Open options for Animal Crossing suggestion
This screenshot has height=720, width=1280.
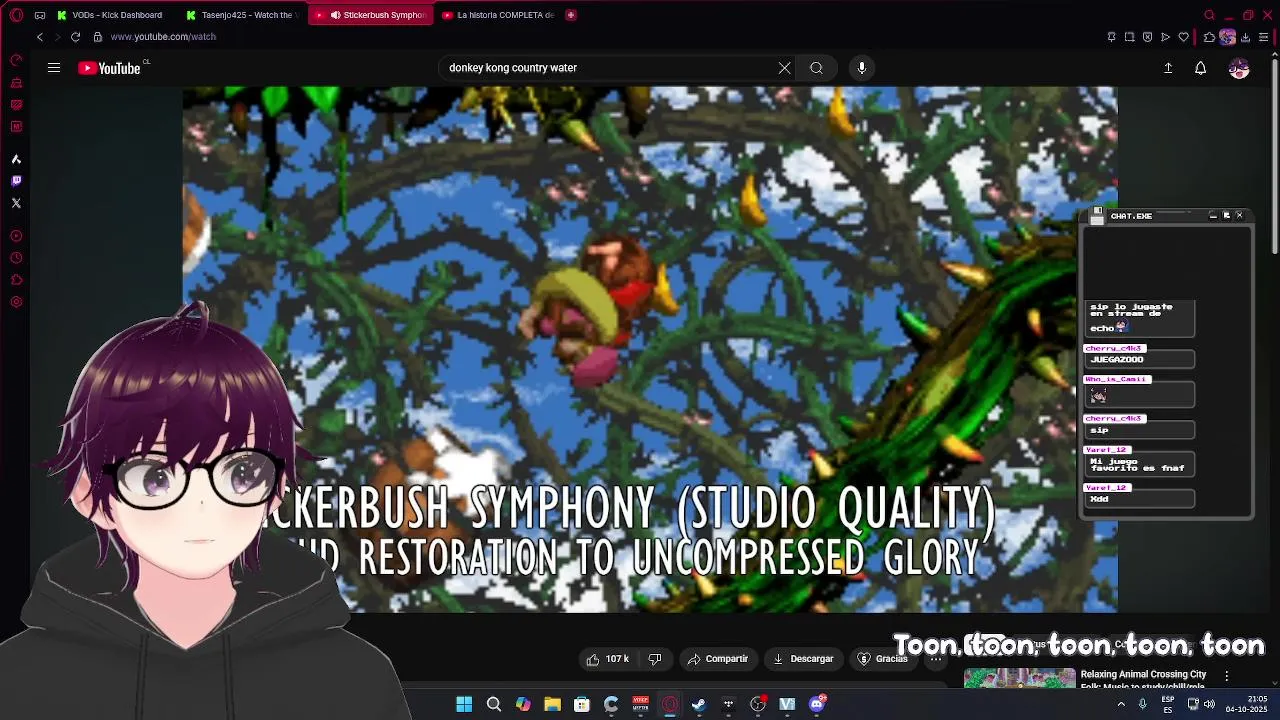pyautogui.click(x=1227, y=676)
